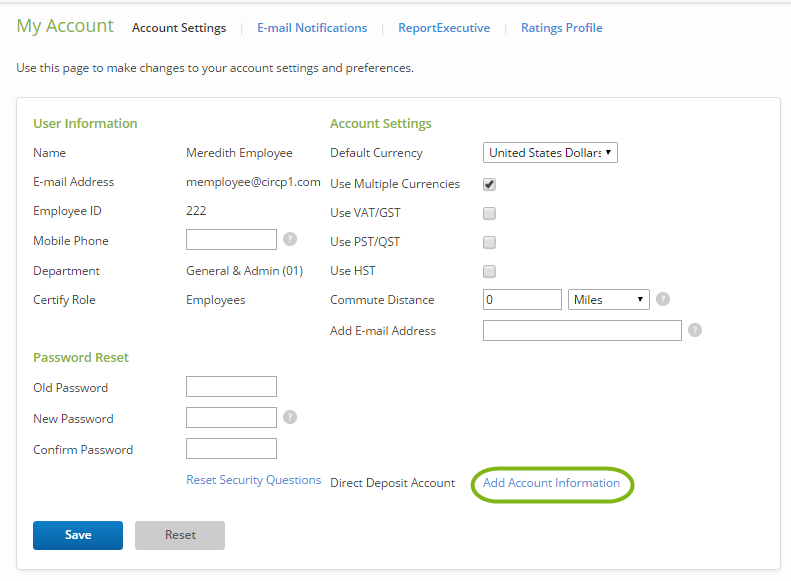
Task: Click help icon next to New Password
Action: pyautogui.click(x=290, y=417)
